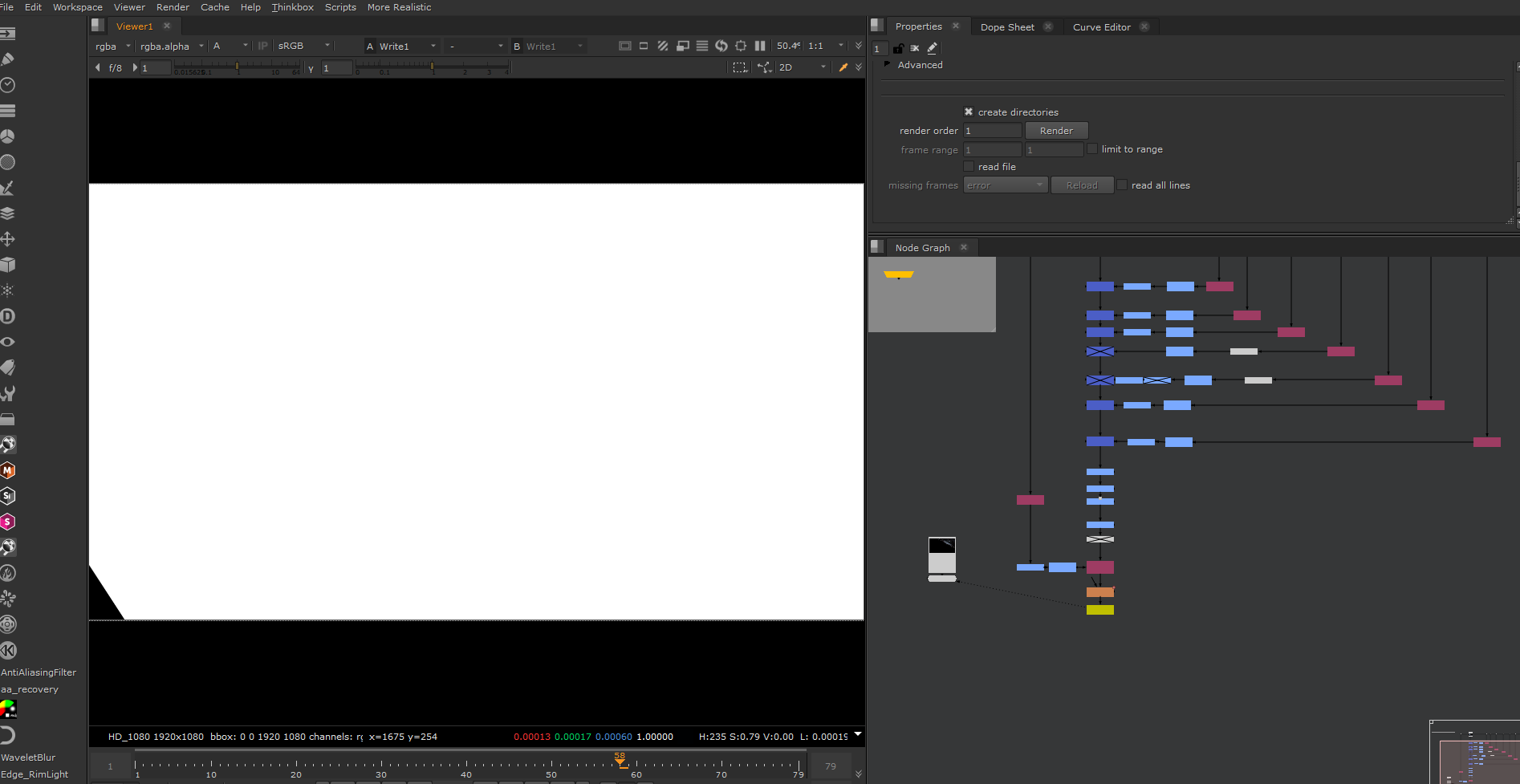Open the rgba.alpha channel dropdown
Viewport: 1520px width, 784px height.
click(172, 46)
